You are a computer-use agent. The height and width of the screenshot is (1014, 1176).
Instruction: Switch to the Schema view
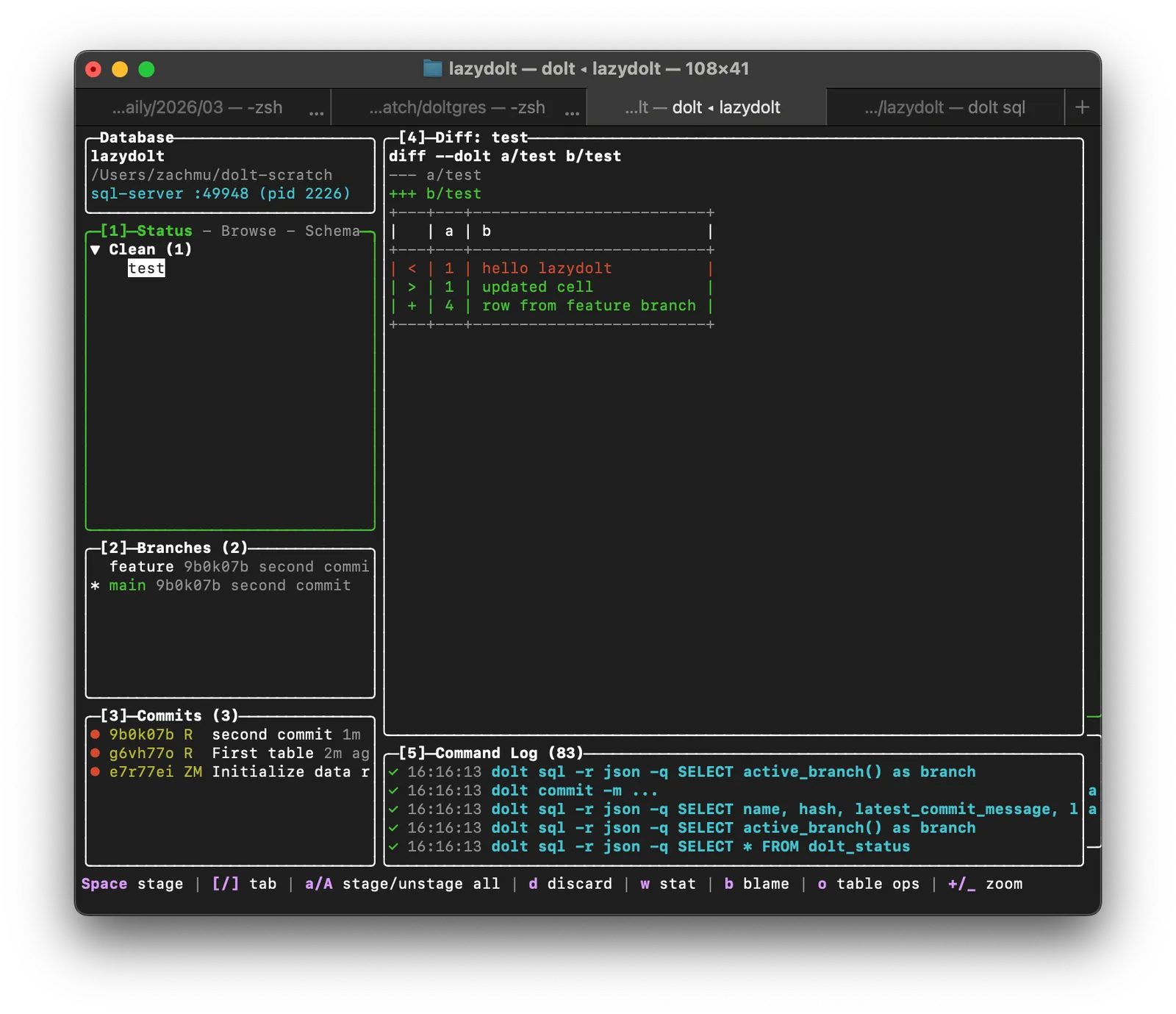coord(332,231)
